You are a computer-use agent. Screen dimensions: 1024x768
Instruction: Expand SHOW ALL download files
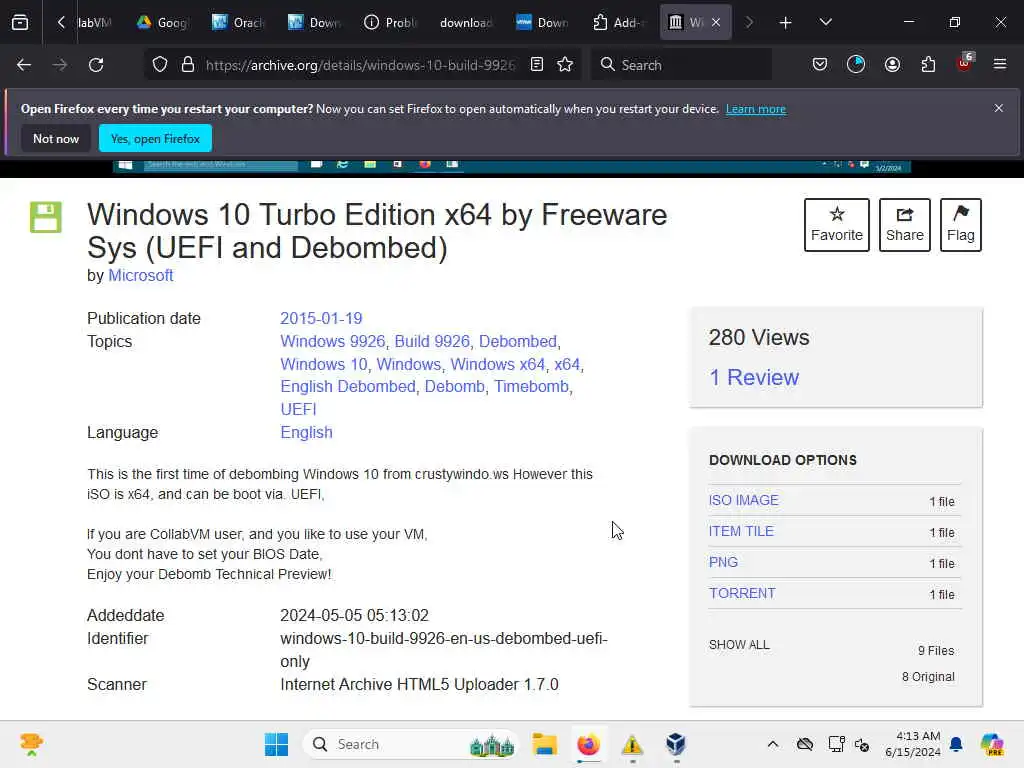(x=739, y=645)
